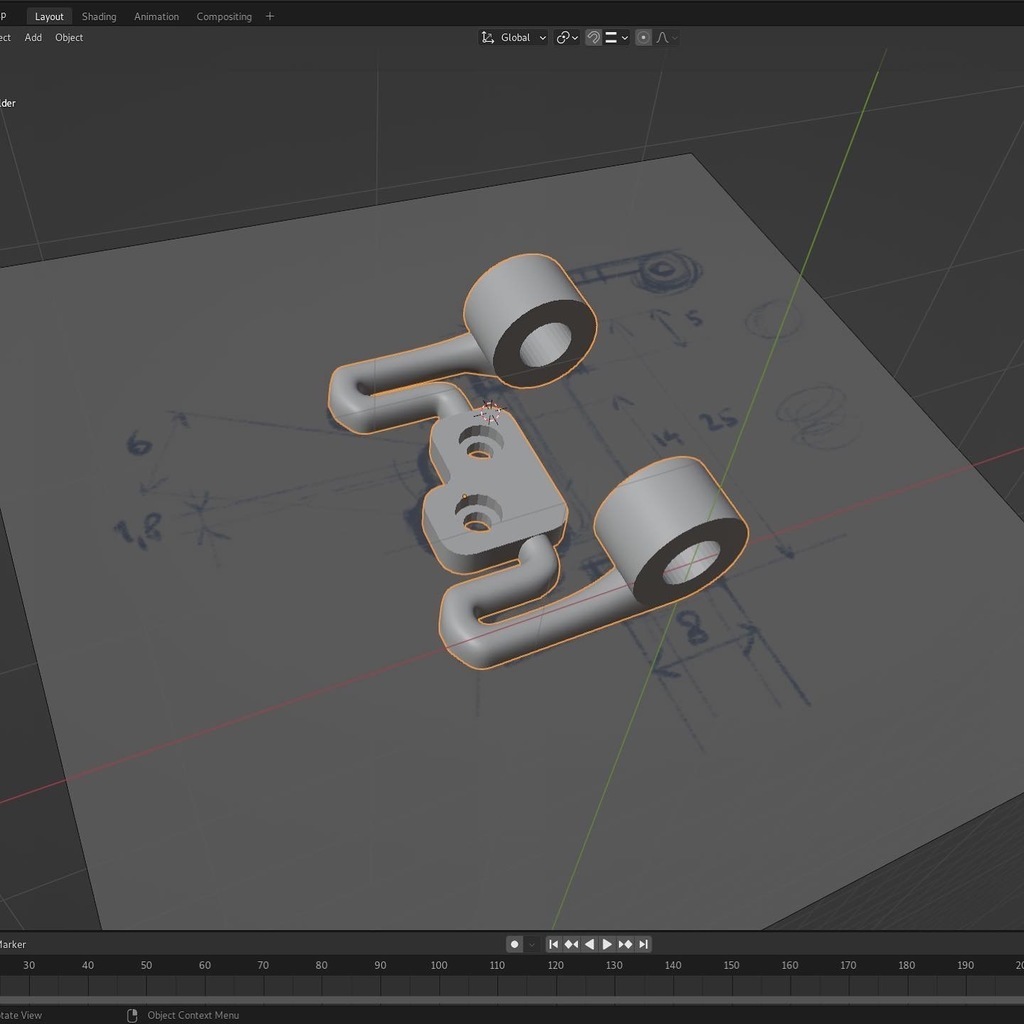
Task: Enable proportional editing toggle
Action: click(x=643, y=38)
